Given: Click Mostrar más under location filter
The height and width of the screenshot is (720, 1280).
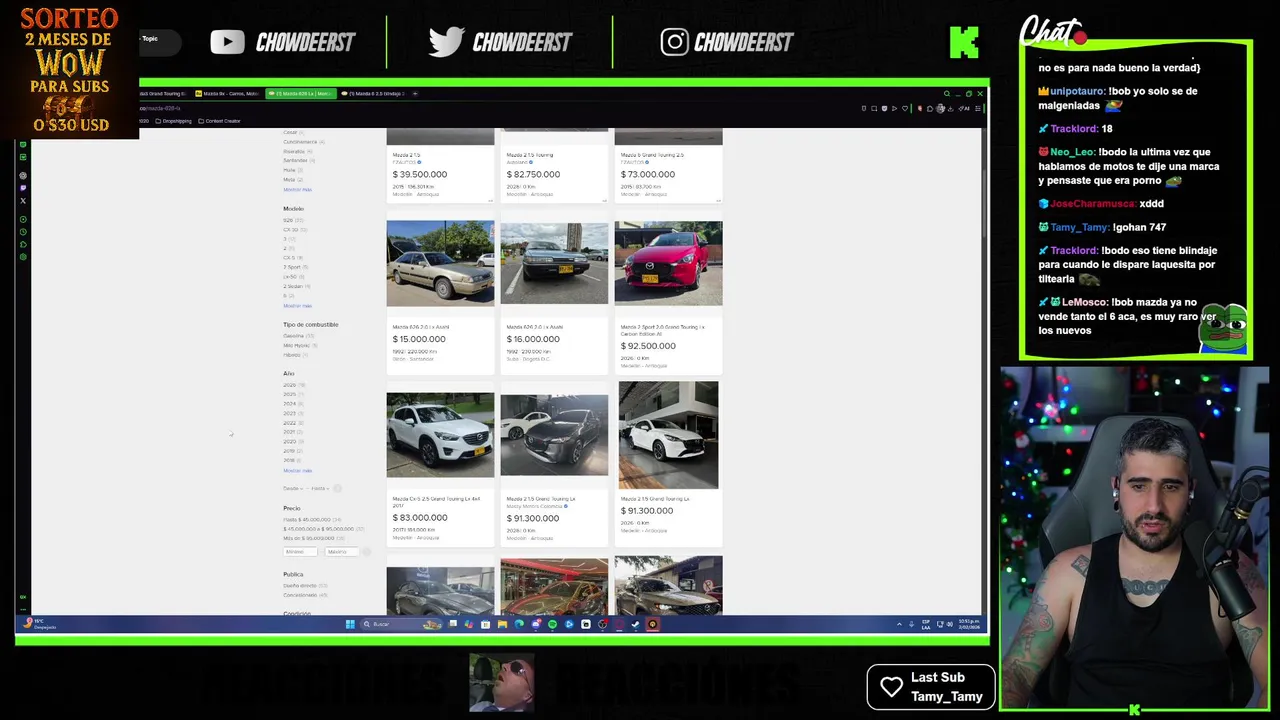Looking at the screenshot, I should click(297, 189).
